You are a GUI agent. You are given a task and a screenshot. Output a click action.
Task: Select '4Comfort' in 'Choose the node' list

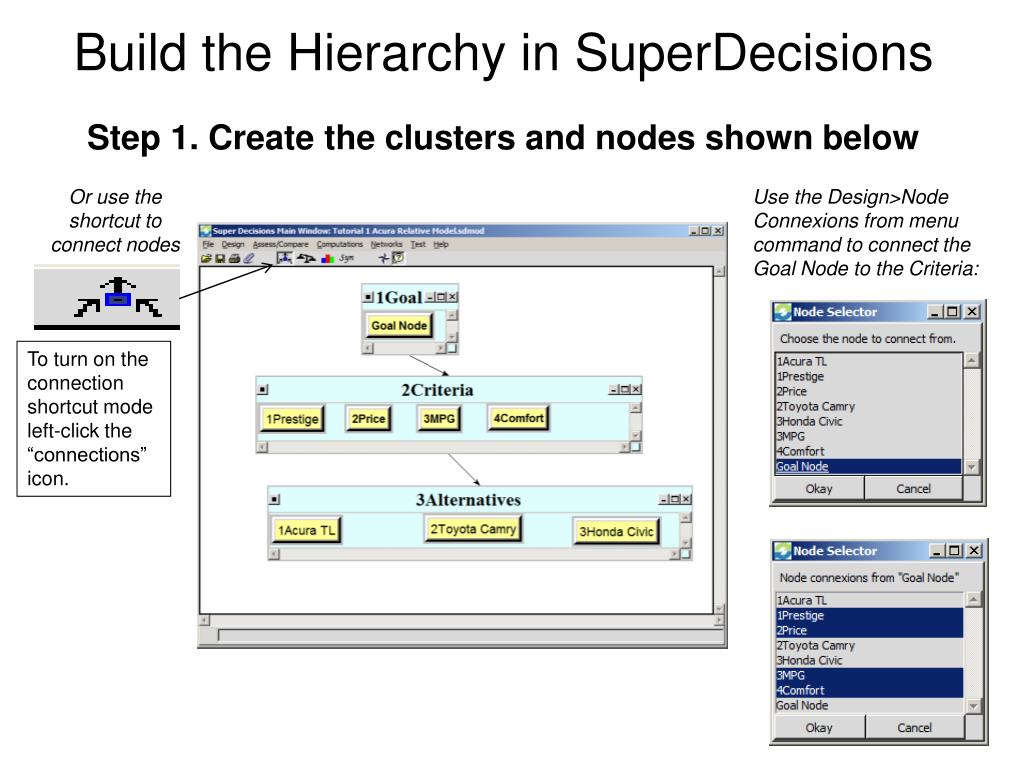pos(868,451)
